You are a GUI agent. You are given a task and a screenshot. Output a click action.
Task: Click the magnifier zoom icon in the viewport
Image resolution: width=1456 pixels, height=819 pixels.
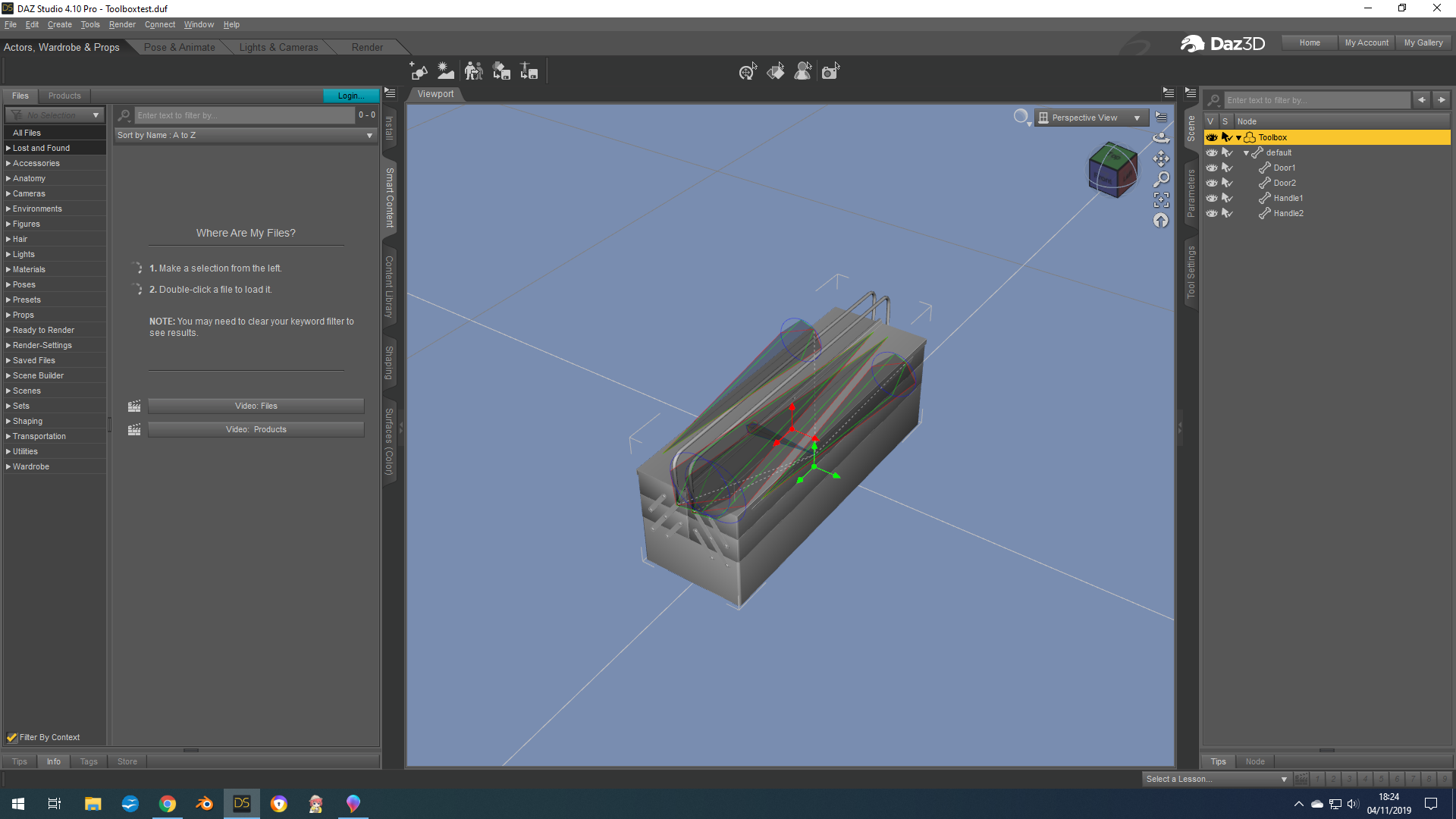point(1161,179)
